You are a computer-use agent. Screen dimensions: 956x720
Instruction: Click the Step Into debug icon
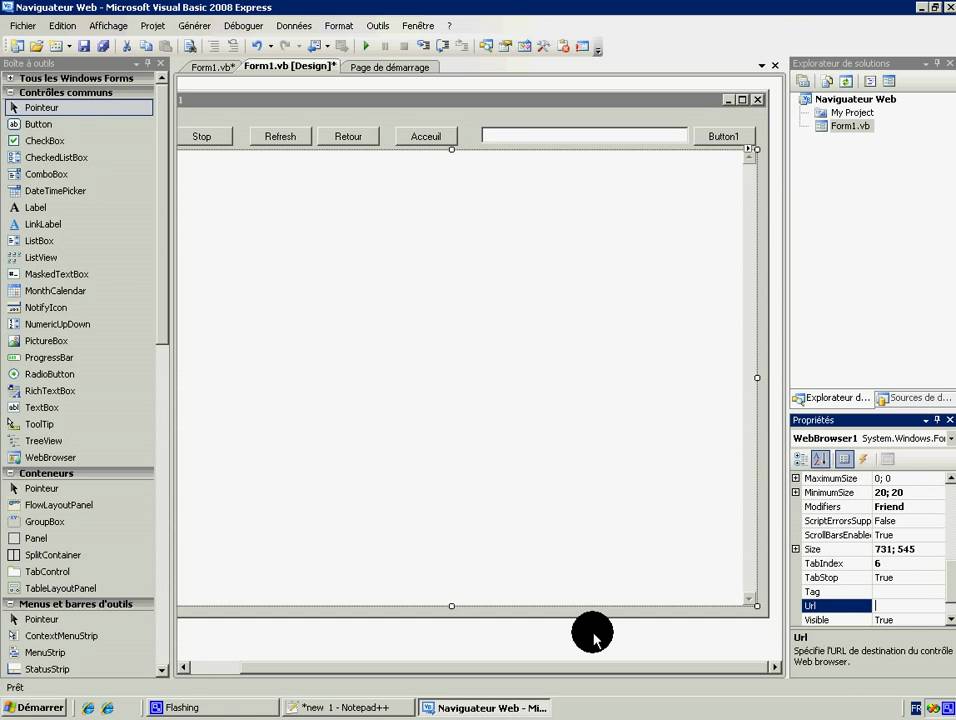(423, 46)
